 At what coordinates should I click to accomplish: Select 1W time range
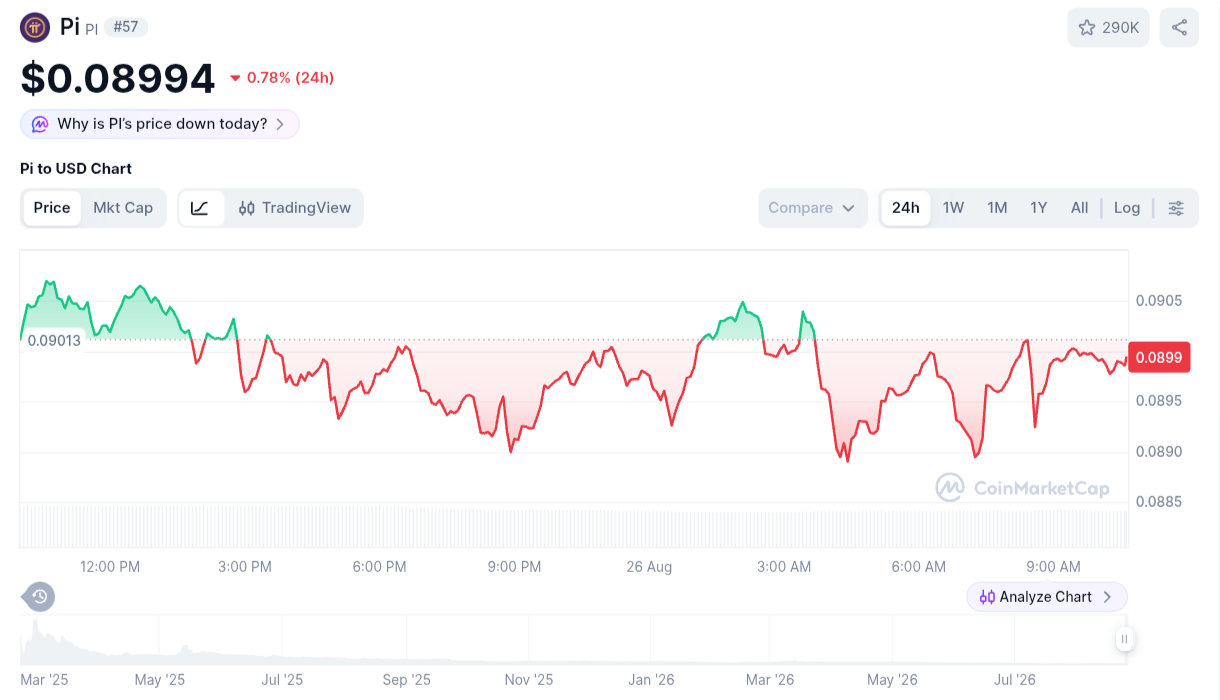click(953, 208)
